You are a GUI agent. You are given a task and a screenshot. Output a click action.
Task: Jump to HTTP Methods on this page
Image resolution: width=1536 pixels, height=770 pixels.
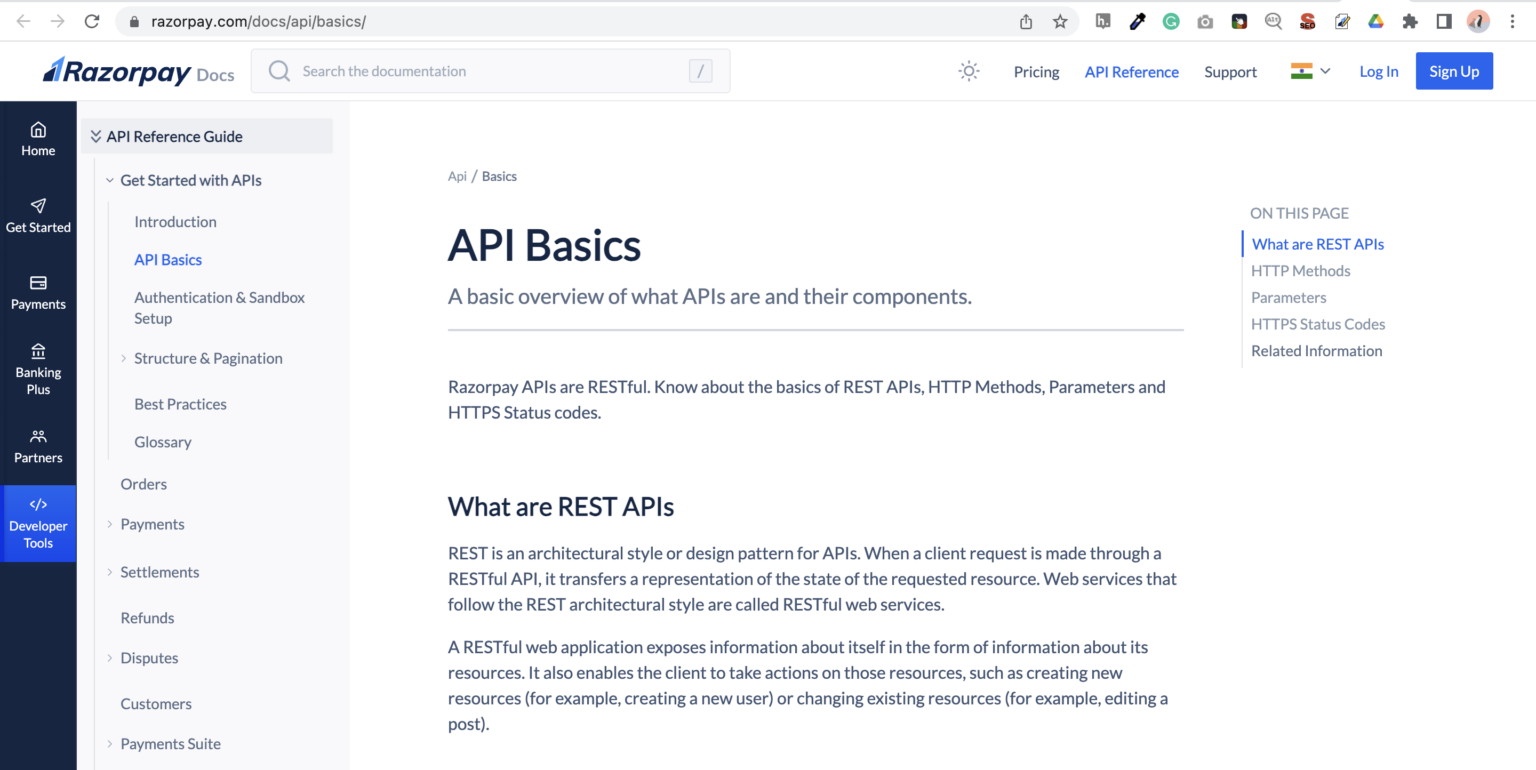(x=1300, y=270)
